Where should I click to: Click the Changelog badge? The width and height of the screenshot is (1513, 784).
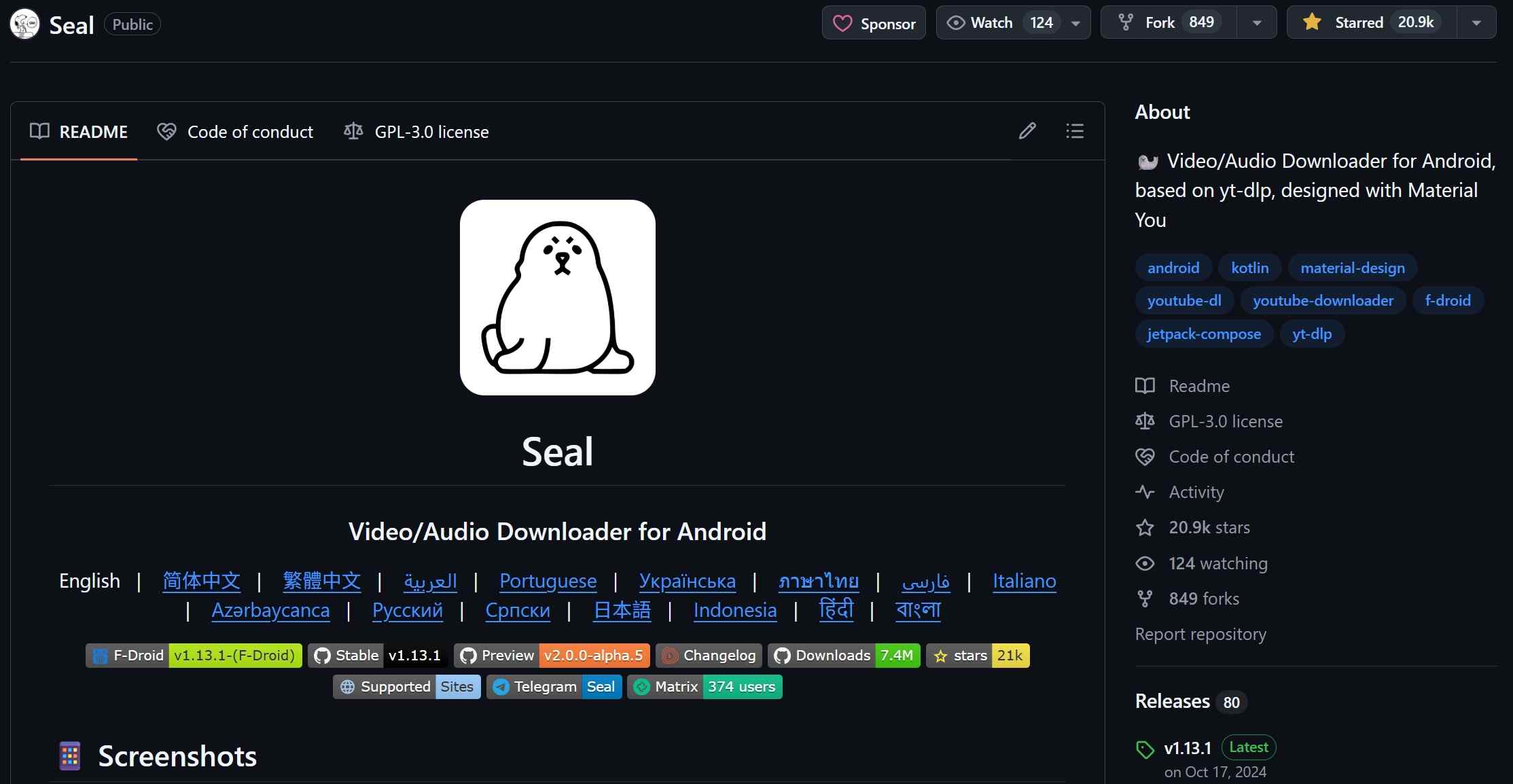[x=709, y=656]
